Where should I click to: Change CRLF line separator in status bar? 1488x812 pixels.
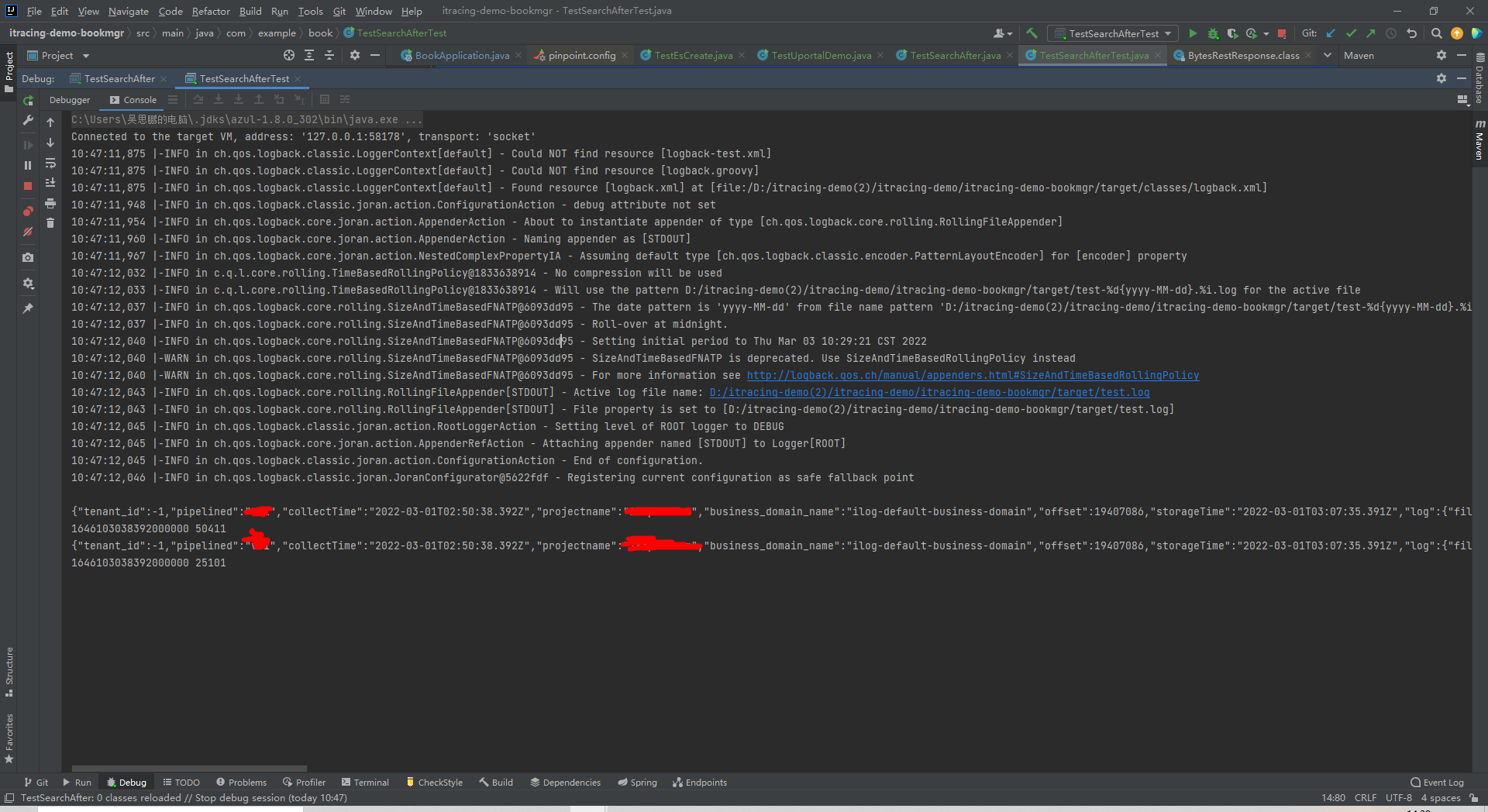coord(1366,798)
